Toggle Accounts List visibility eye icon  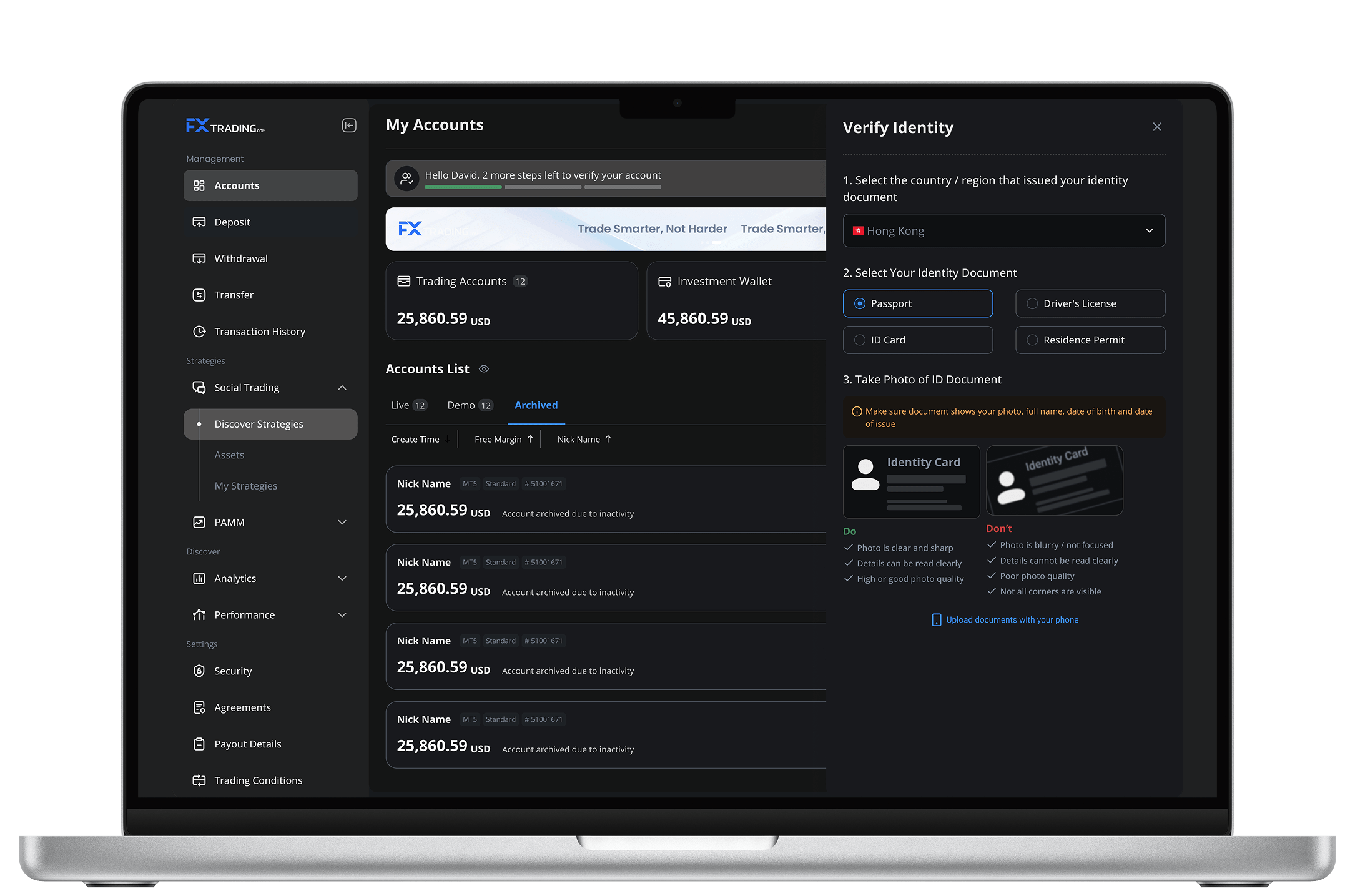[x=484, y=369]
